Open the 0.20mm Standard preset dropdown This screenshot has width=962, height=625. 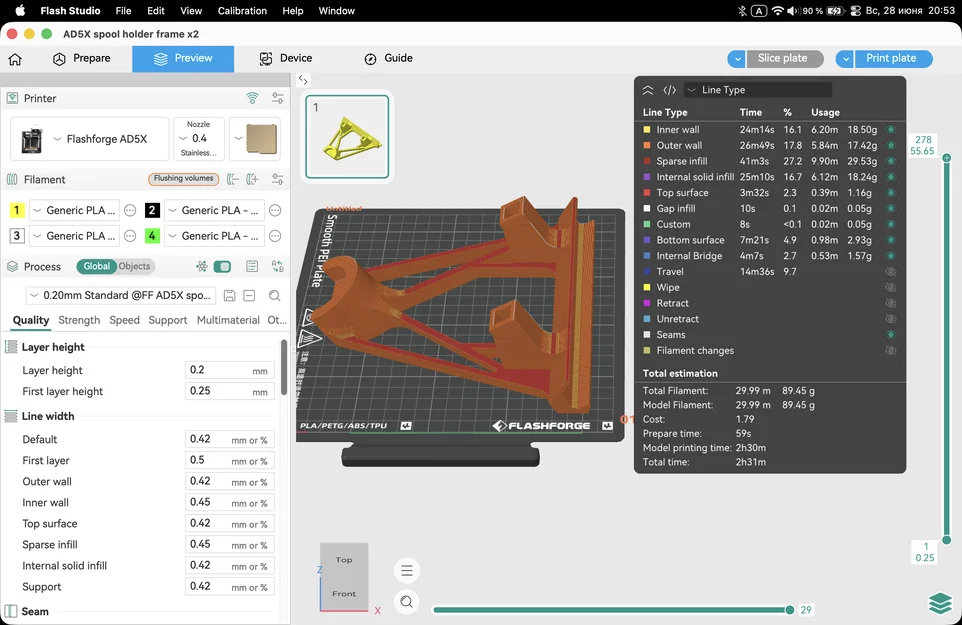pyautogui.click(x=121, y=296)
